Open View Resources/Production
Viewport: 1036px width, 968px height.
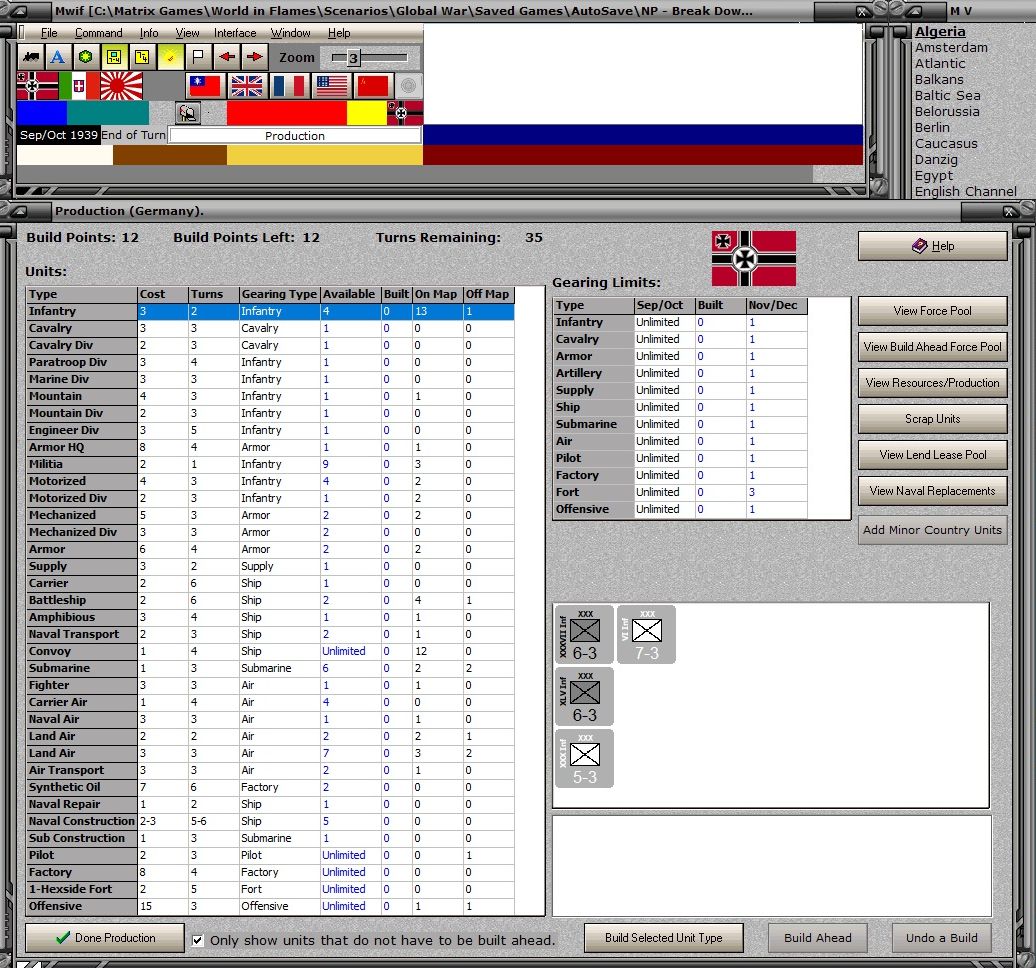[932, 383]
